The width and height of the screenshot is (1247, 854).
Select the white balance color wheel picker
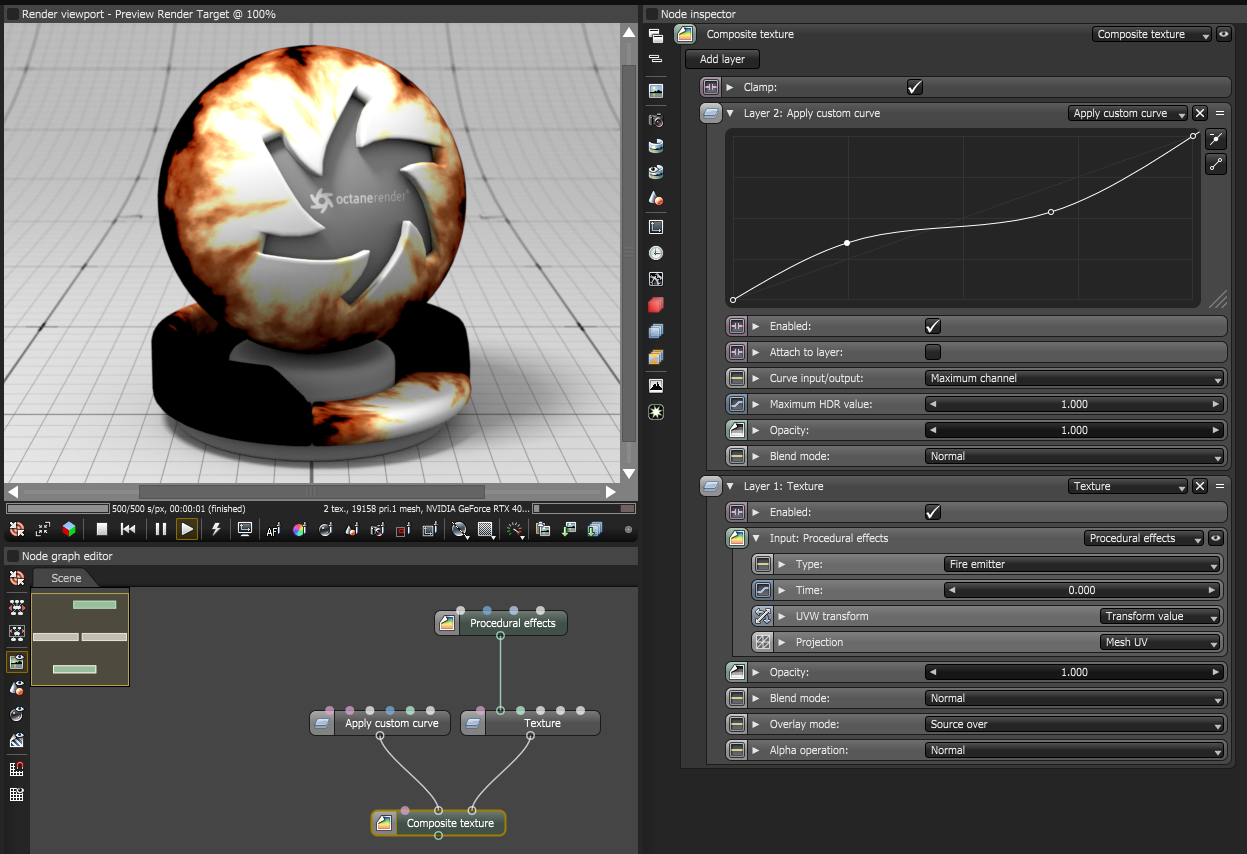coord(299,529)
